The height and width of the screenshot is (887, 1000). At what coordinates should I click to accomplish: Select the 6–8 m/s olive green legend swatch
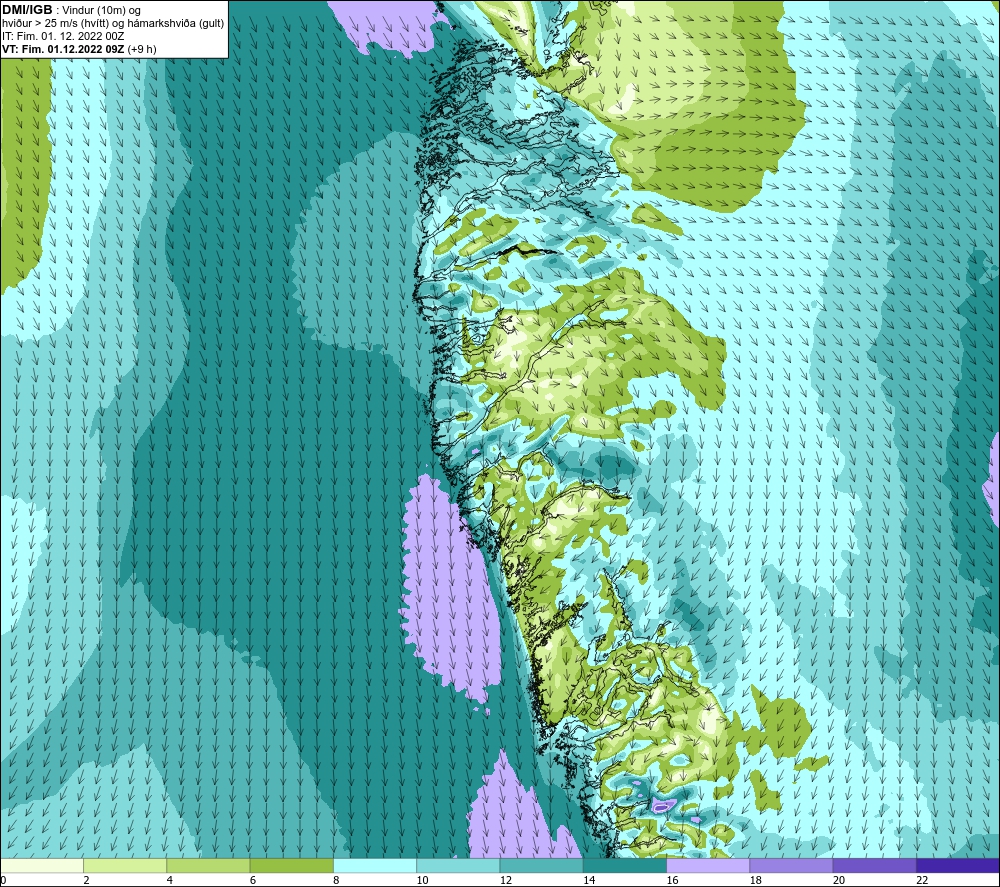(291, 866)
